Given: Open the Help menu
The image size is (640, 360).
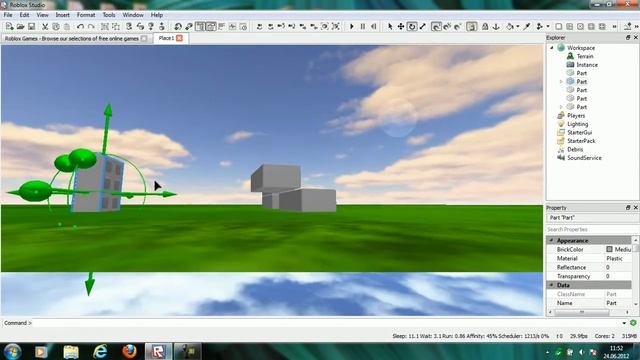Looking at the screenshot, I should click(x=157, y=15).
